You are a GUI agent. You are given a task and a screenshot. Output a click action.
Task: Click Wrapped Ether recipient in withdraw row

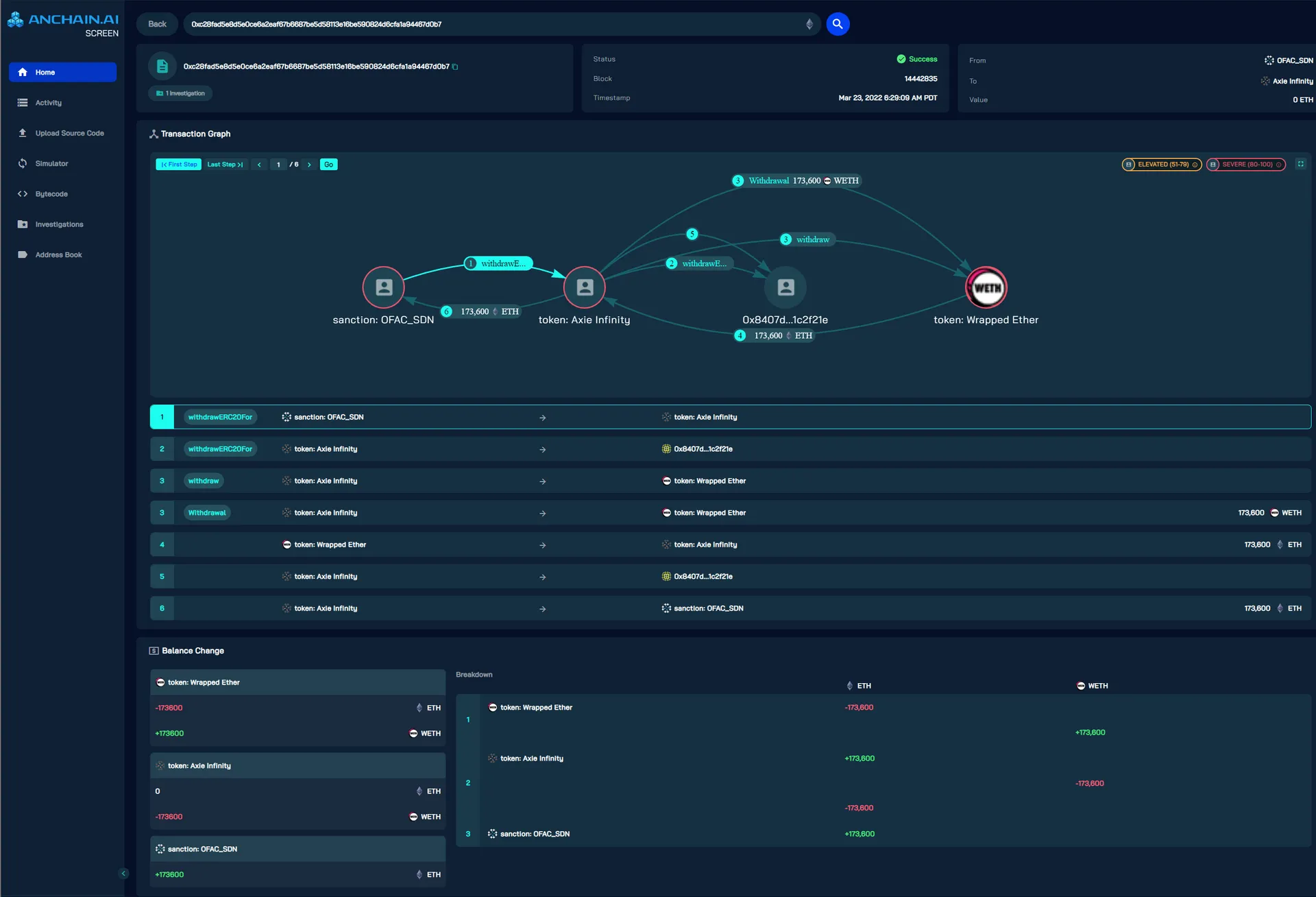(x=710, y=481)
